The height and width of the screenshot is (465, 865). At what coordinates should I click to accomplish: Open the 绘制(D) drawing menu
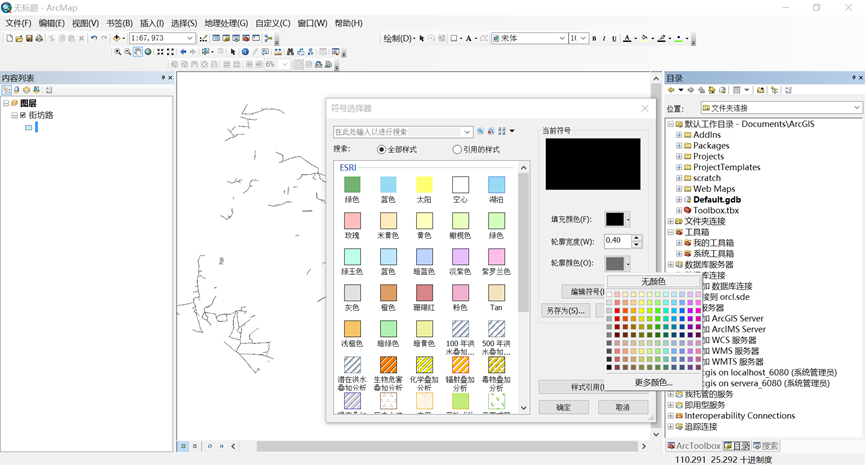[399, 38]
